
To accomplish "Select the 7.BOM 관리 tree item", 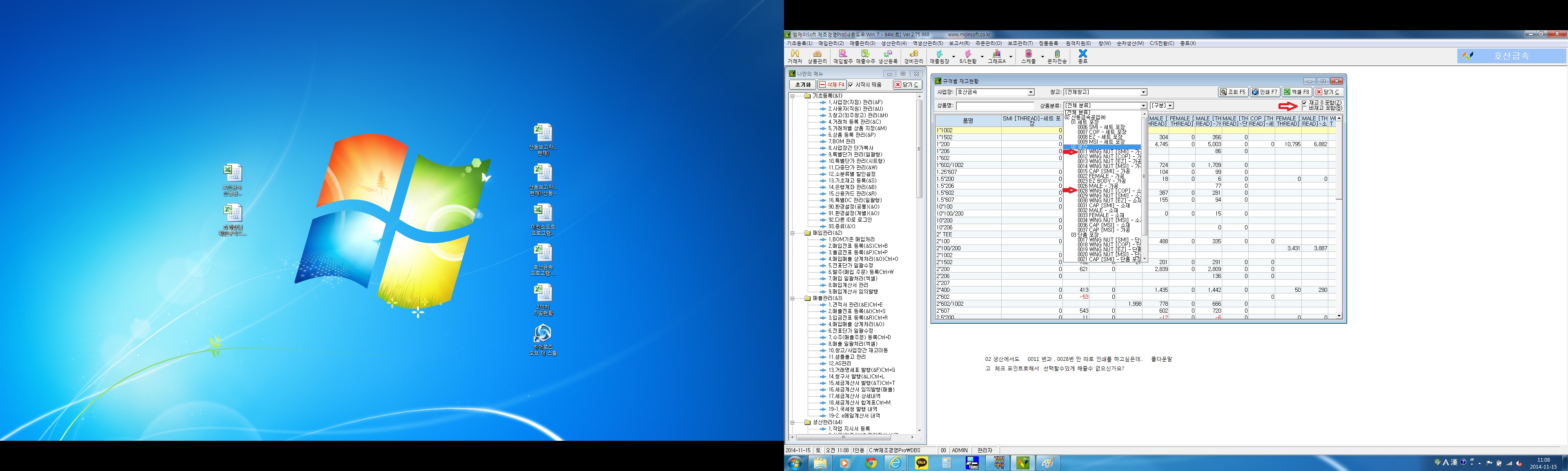I will click(x=841, y=141).
